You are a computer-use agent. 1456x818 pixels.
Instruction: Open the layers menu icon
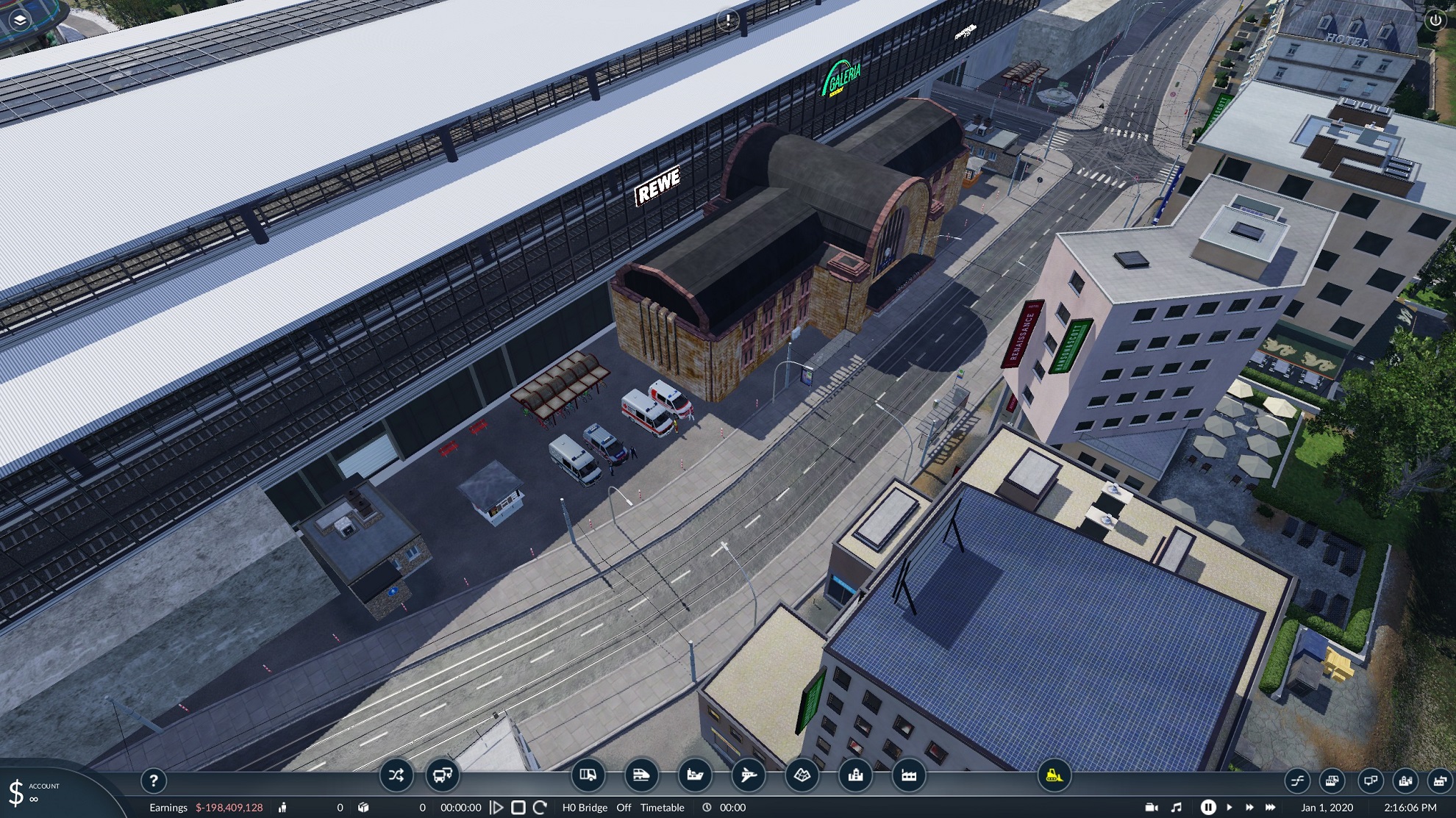(20, 20)
